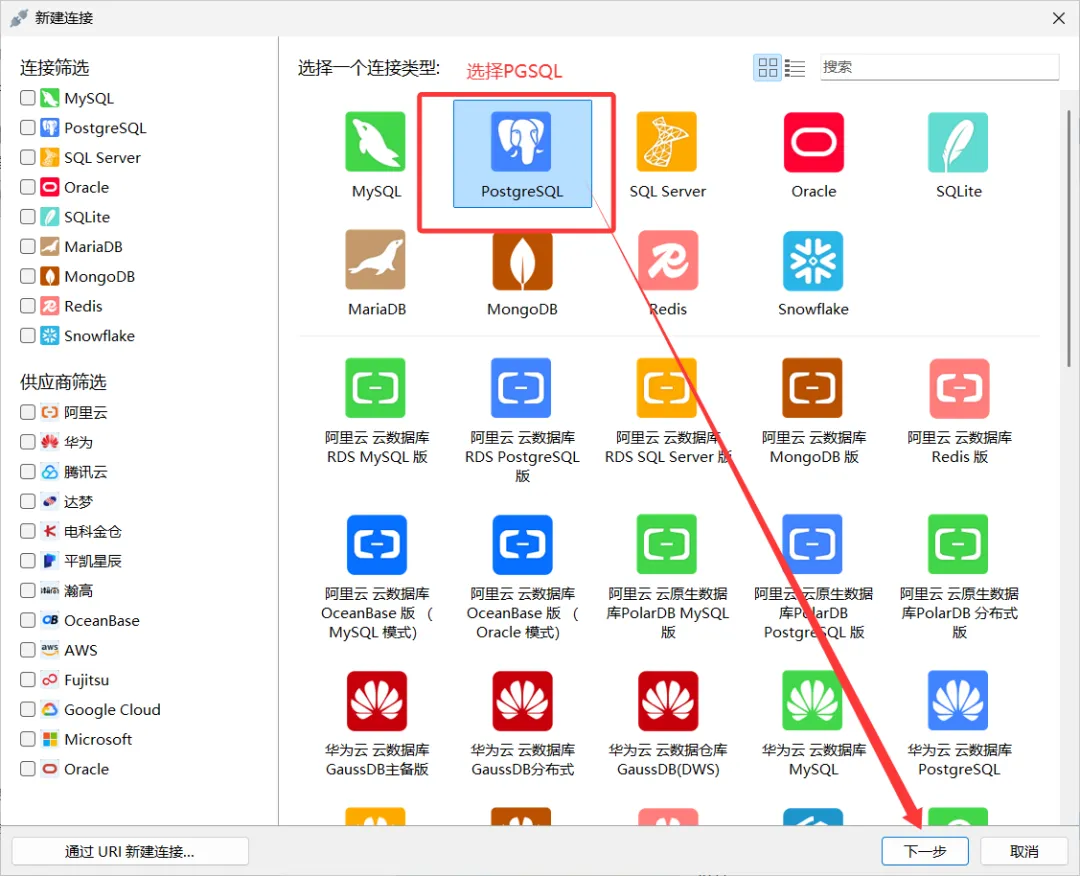Open 通过 URI 新建连接 dialog
Viewport: 1080px width, 876px height.
coord(130,851)
